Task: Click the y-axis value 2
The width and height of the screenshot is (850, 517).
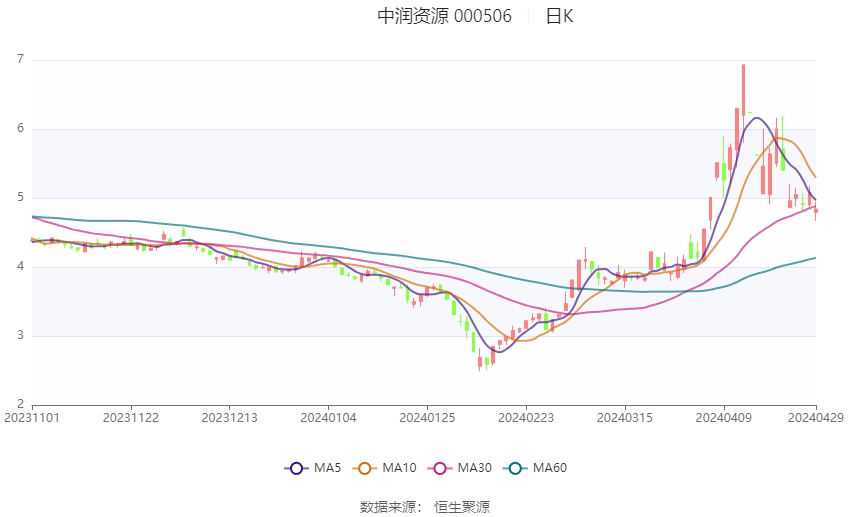Action: click(x=21, y=404)
